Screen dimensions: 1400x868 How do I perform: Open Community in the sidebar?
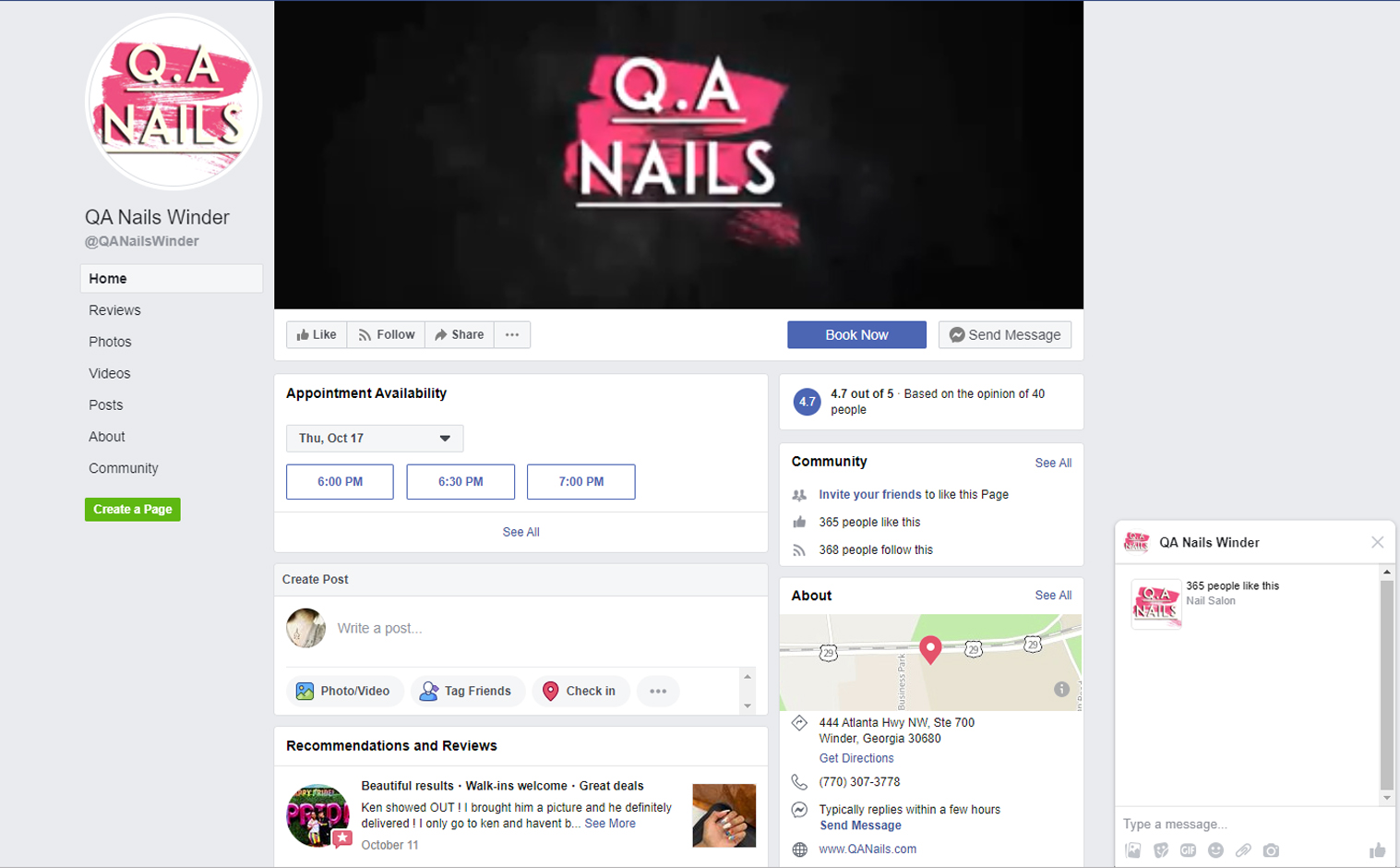pos(123,468)
